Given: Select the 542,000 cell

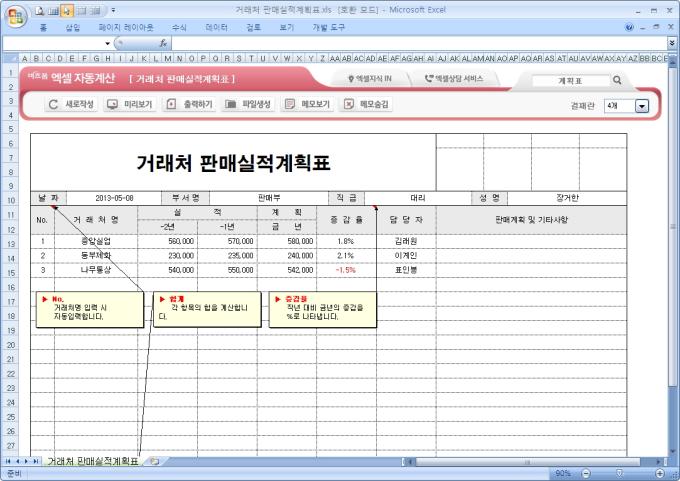Looking at the screenshot, I should point(287,270).
